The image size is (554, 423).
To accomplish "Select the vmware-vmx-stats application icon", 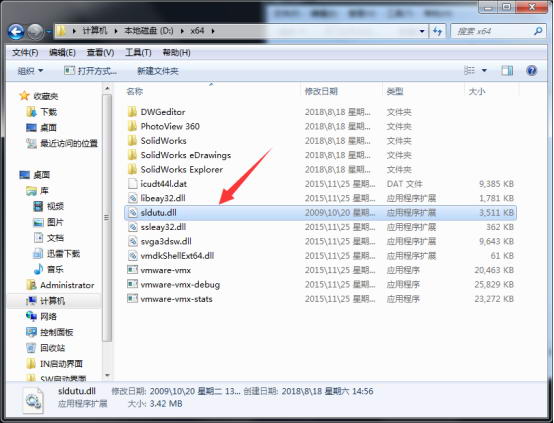I will [132, 299].
